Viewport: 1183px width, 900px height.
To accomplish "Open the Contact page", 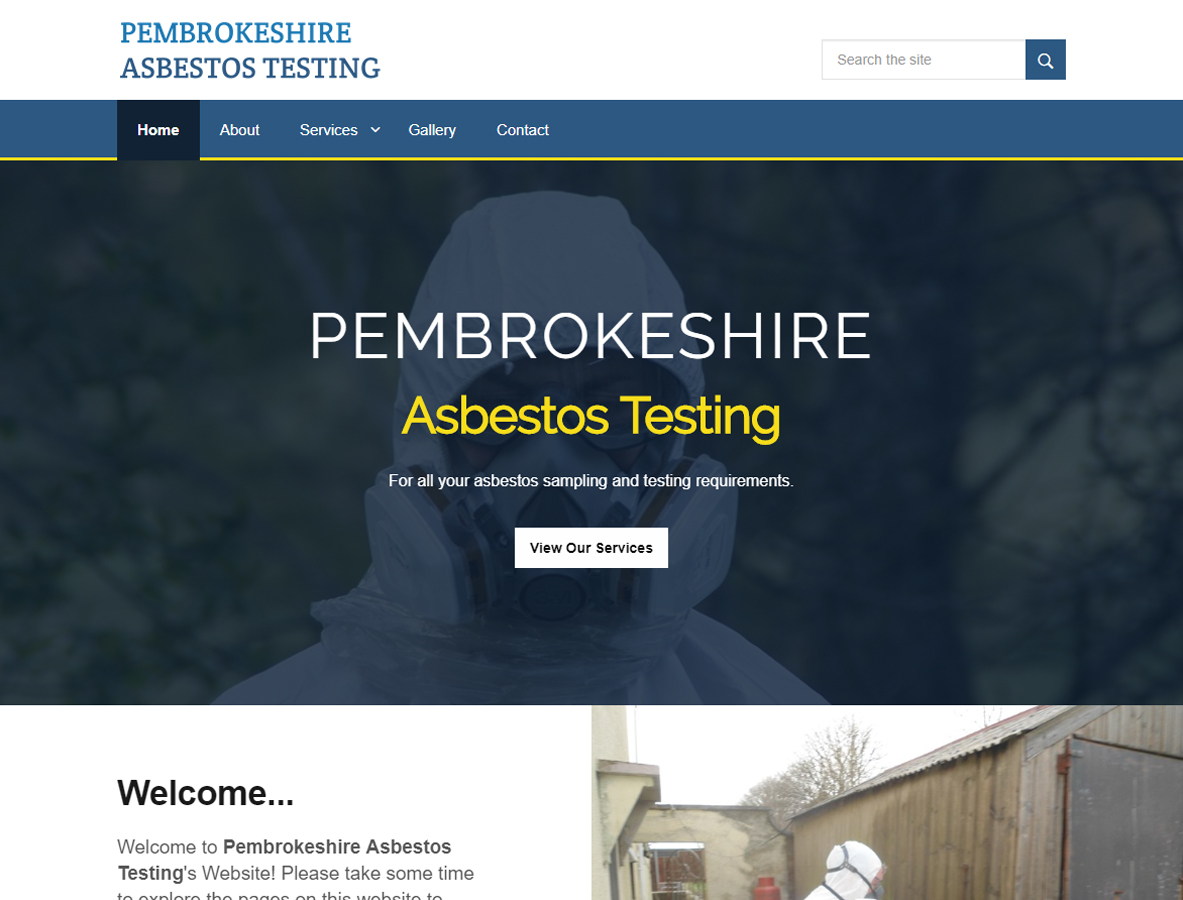I will (522, 130).
